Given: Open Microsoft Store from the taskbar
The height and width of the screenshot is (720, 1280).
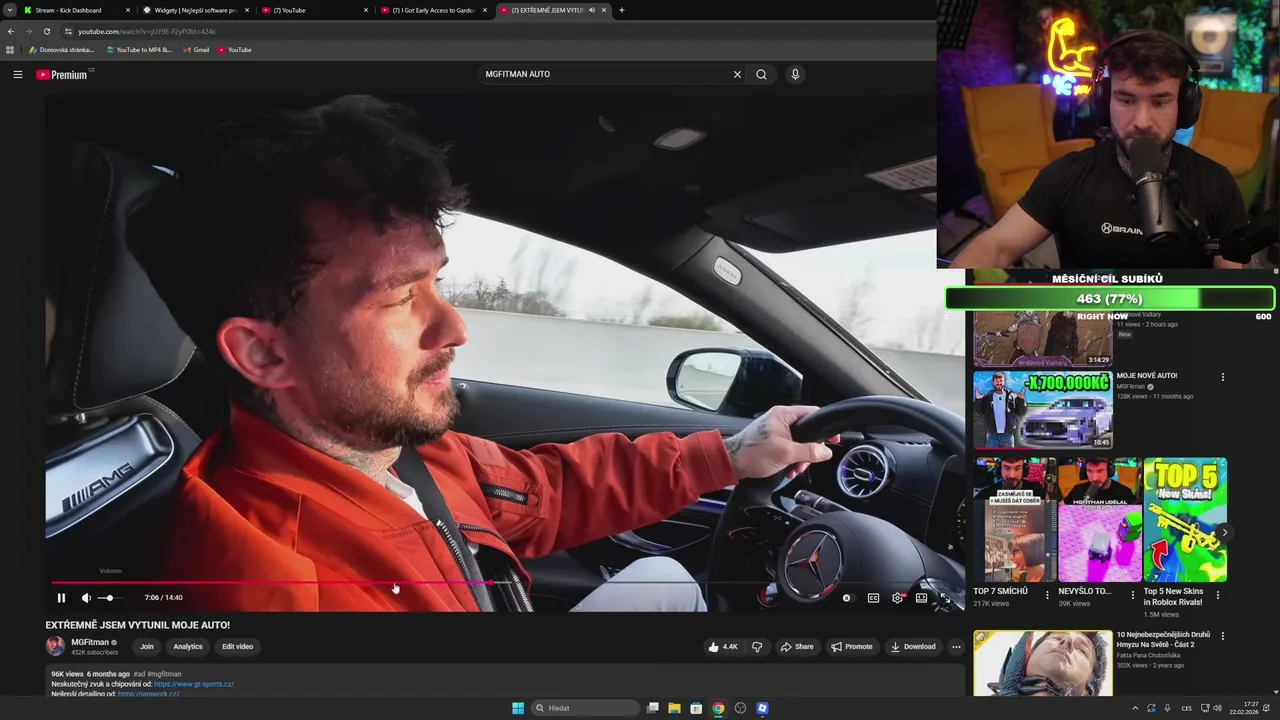Looking at the screenshot, I should tap(696, 708).
